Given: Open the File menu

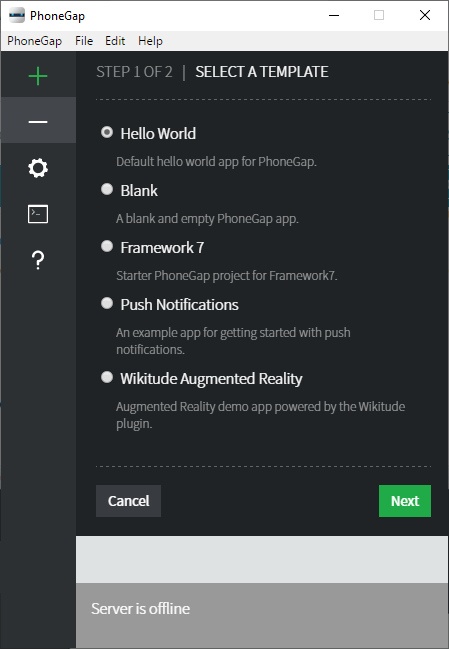Looking at the screenshot, I should (x=84, y=41).
